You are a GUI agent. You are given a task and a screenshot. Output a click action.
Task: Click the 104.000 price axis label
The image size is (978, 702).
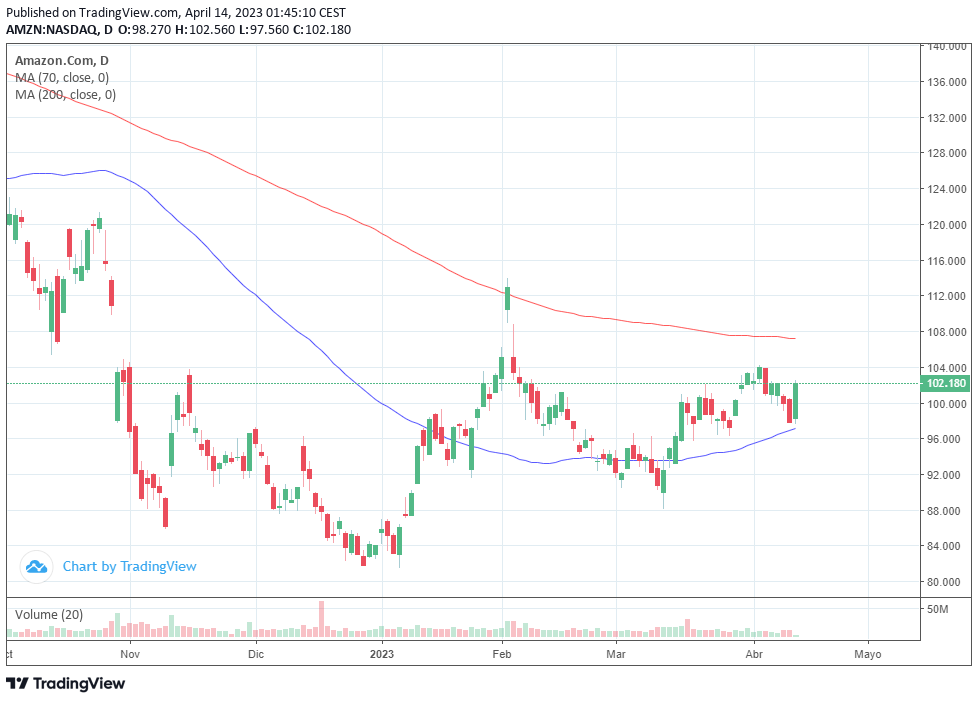pos(947,368)
